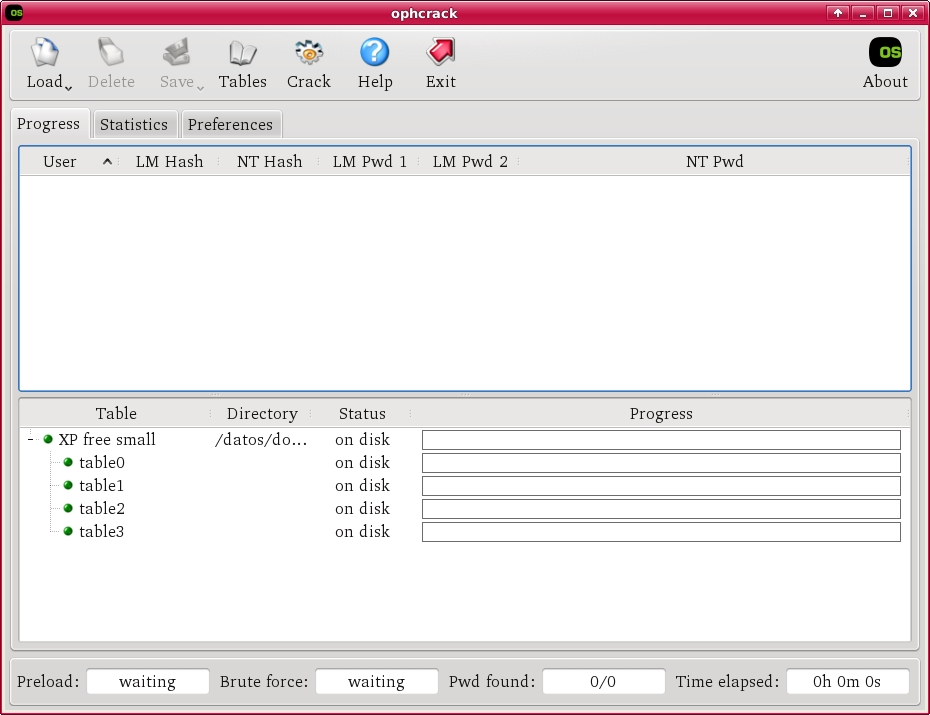This screenshot has height=715, width=930.
Task: Click the greyed-out Delete toolbar icon
Action: click(110, 53)
